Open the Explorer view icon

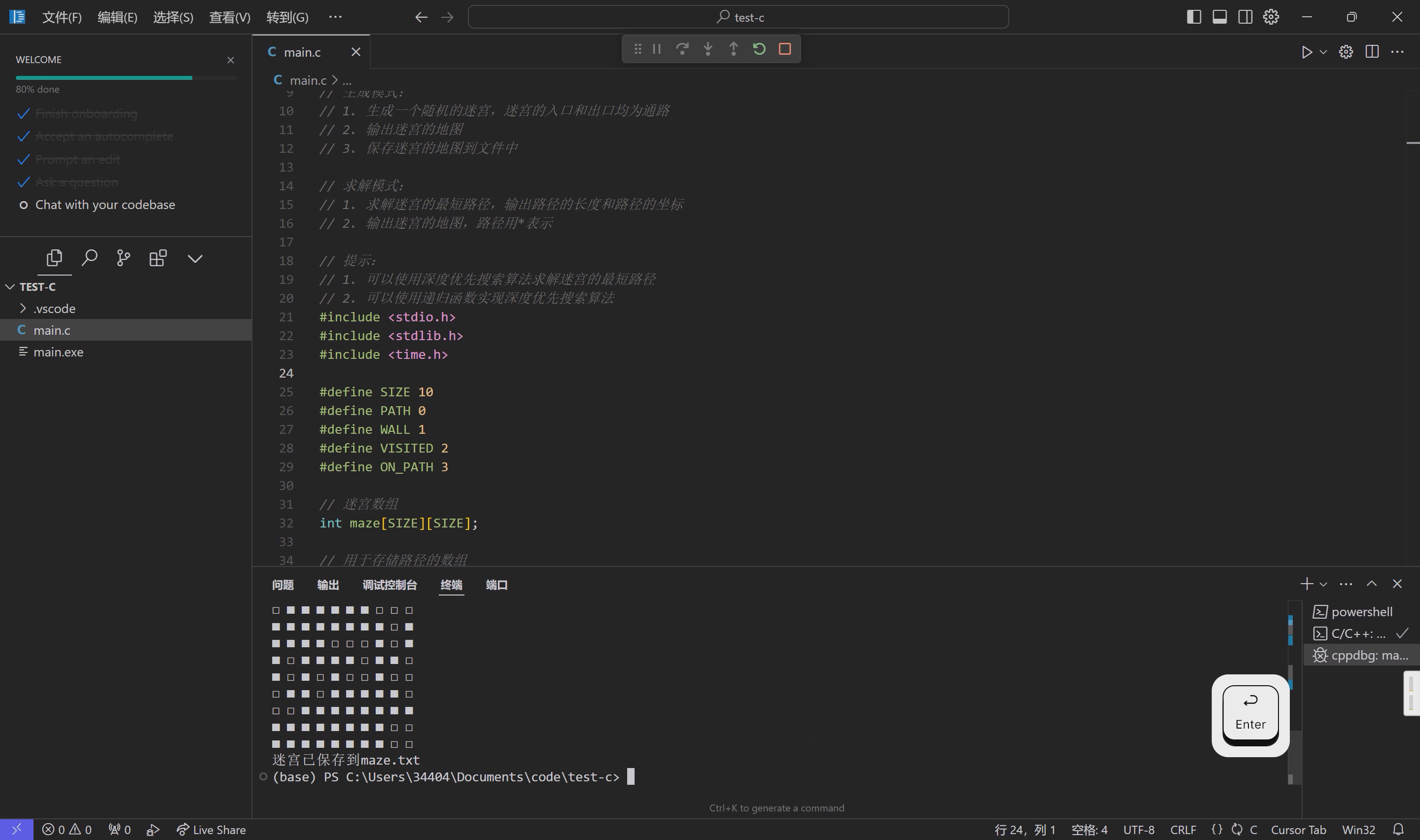click(54, 258)
